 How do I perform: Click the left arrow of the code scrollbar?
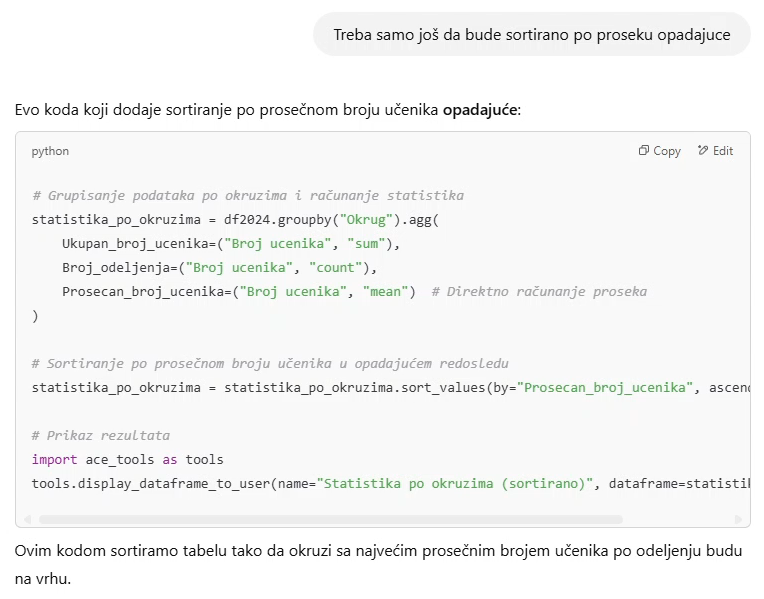click(x=27, y=520)
